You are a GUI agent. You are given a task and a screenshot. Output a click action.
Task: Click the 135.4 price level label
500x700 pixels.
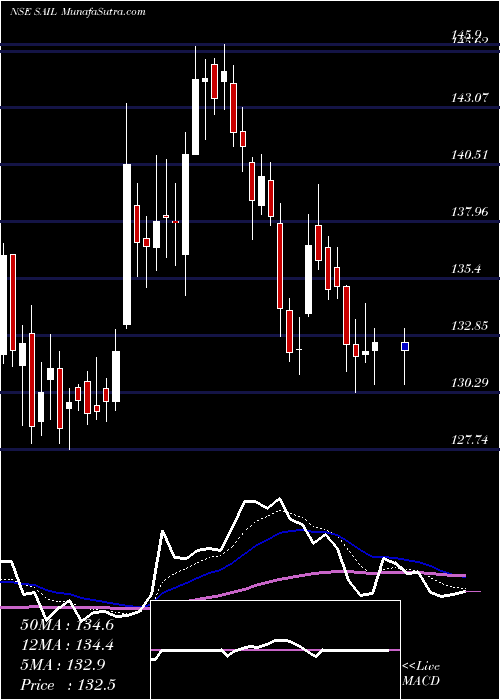tap(466, 269)
